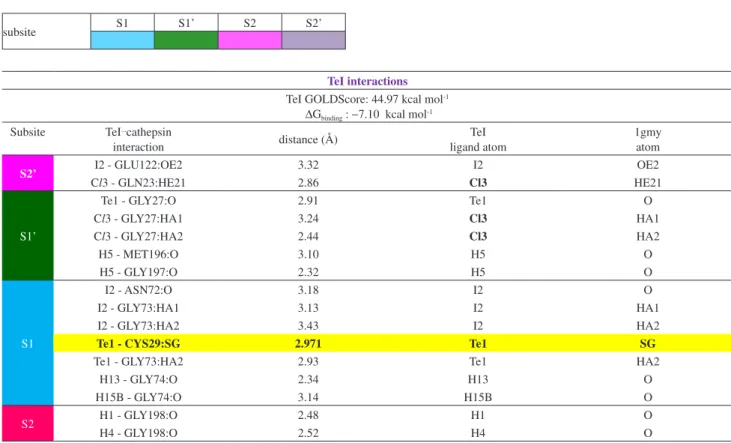
Task: Click the distance value 2.91
Action: (308, 201)
